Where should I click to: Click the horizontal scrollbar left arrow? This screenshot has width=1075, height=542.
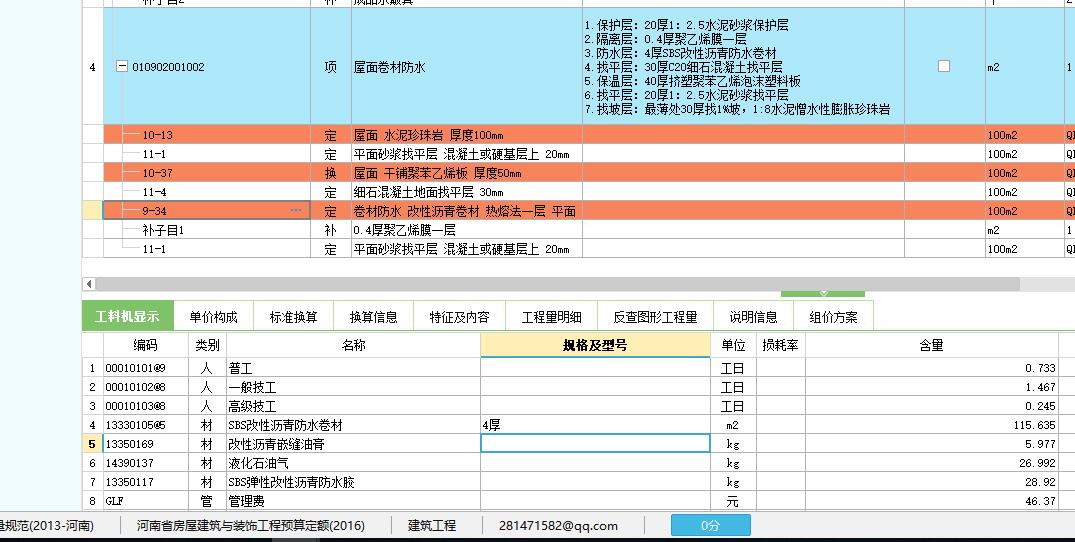point(89,284)
